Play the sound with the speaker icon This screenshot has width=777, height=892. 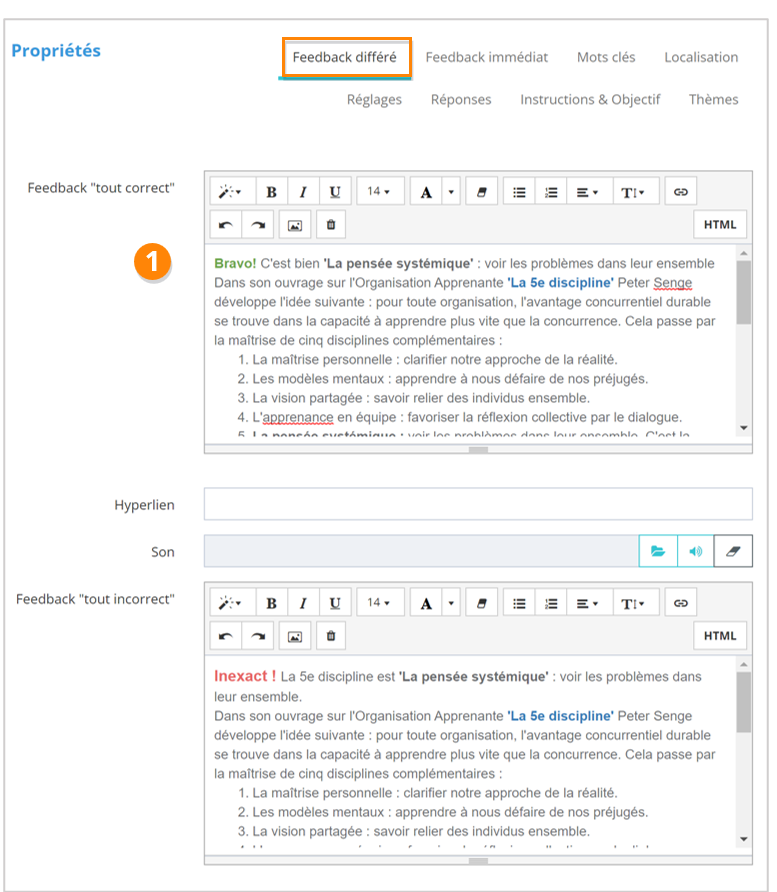click(695, 551)
